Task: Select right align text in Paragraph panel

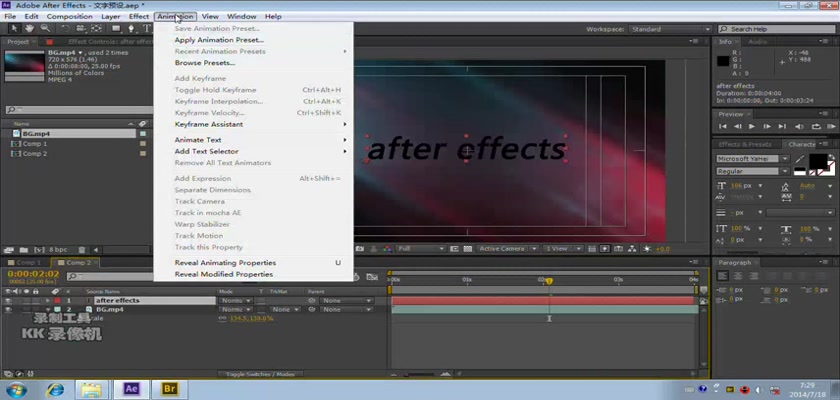Action: [x=753, y=276]
